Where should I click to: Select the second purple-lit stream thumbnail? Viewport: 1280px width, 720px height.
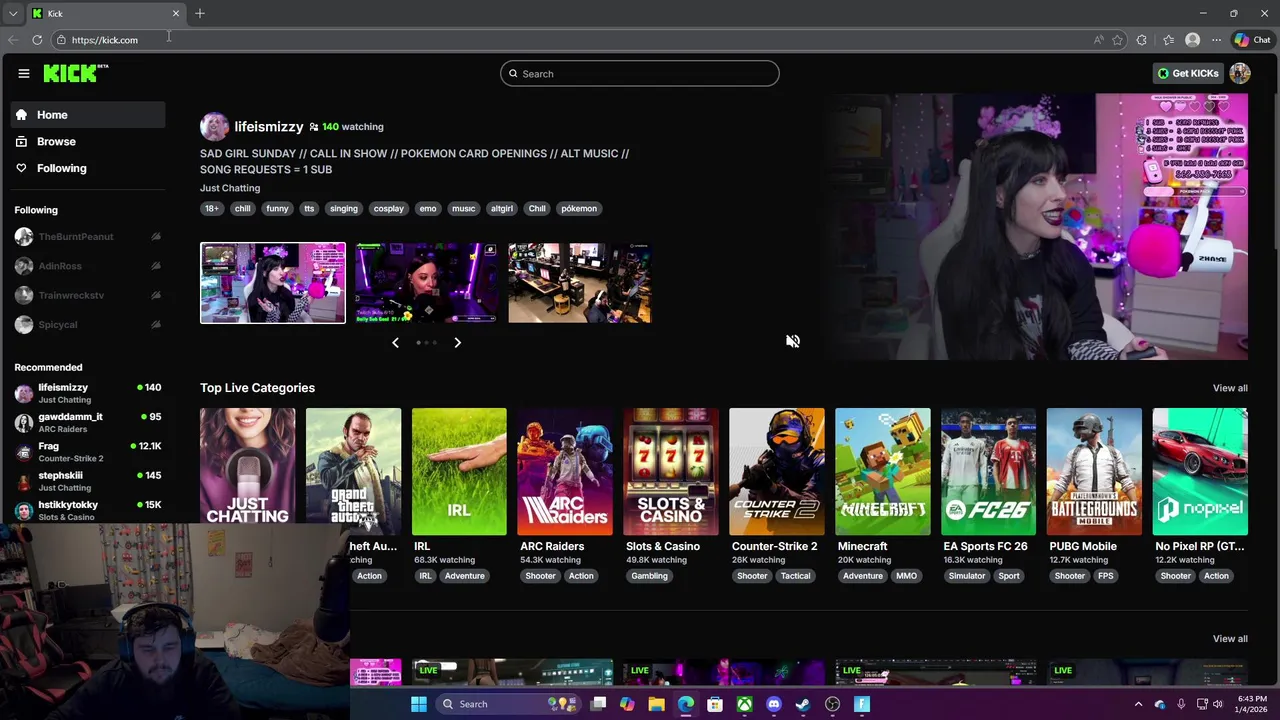pos(426,283)
